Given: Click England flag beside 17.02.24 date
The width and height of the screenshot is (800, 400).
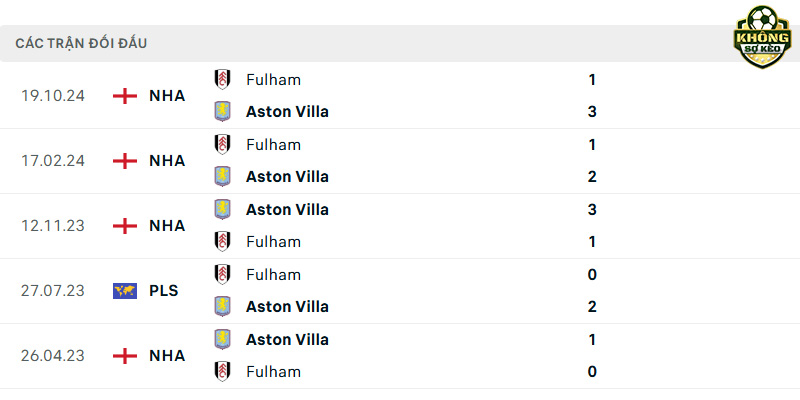Looking at the screenshot, I should 125,161.
